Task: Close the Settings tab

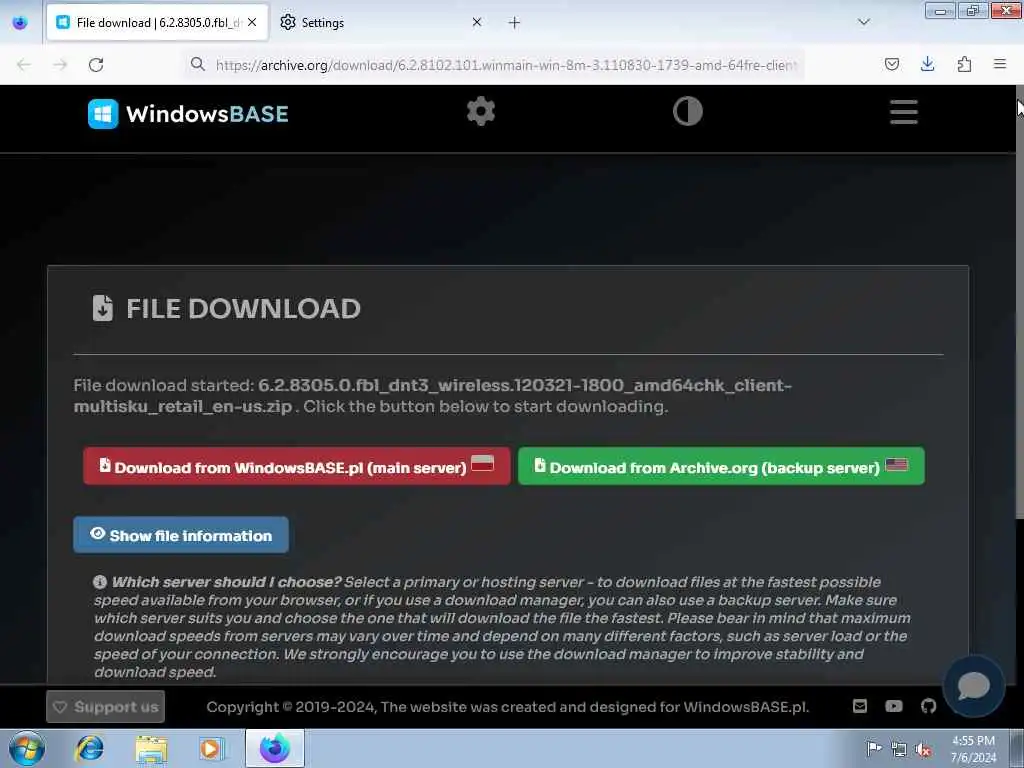Action: click(477, 22)
